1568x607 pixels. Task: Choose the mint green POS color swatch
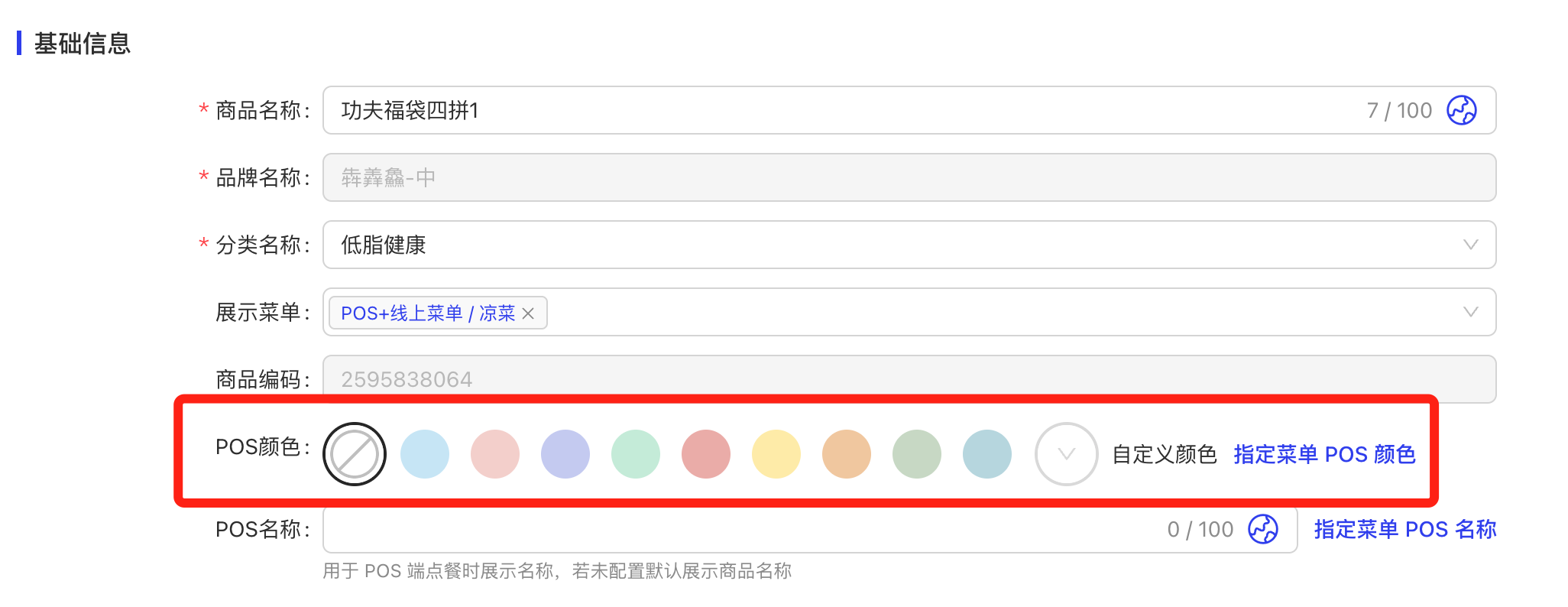tap(636, 454)
